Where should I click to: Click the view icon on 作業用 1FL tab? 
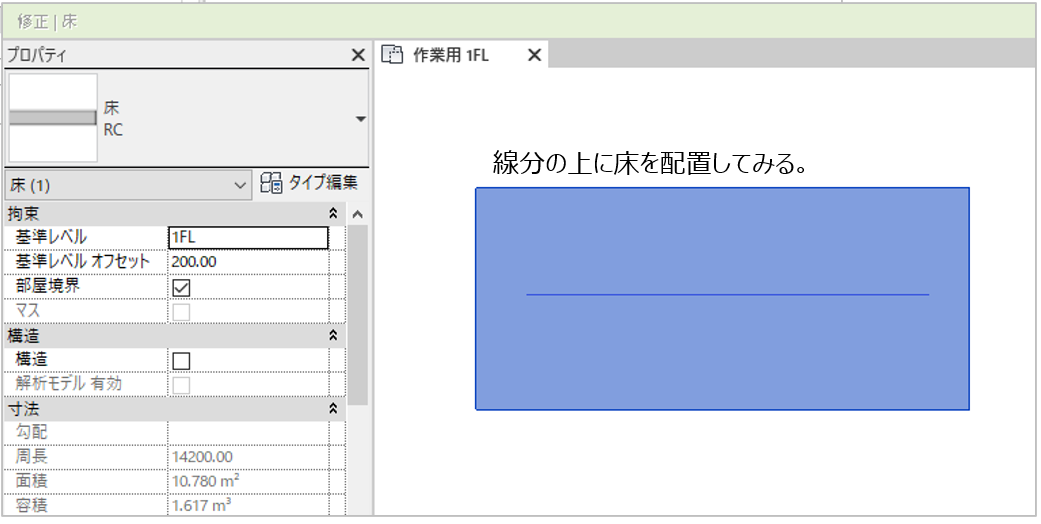[392, 55]
